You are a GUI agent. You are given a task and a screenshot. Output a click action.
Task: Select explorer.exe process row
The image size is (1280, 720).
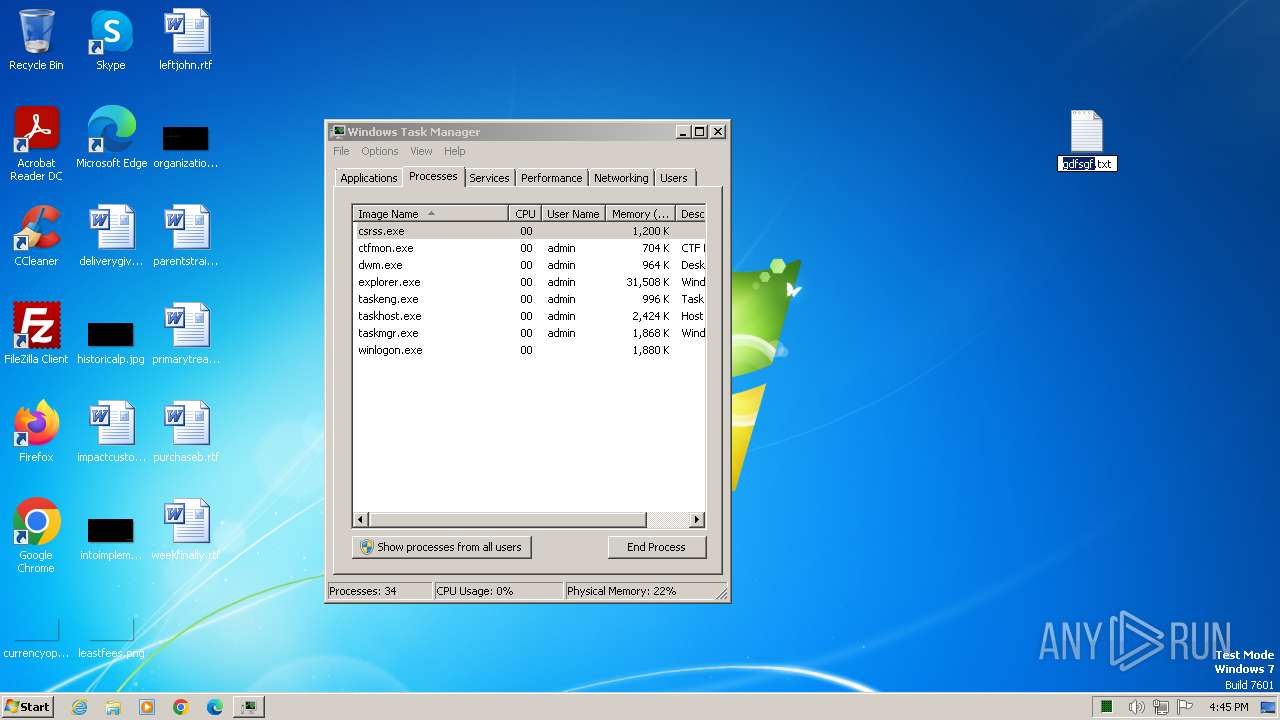[529, 282]
